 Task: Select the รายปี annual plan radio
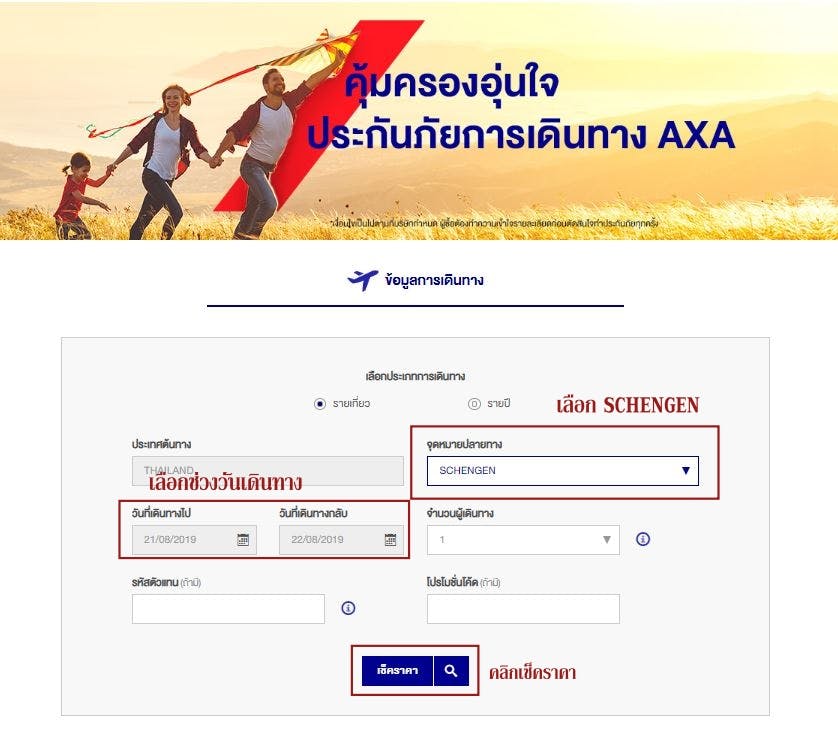point(474,404)
